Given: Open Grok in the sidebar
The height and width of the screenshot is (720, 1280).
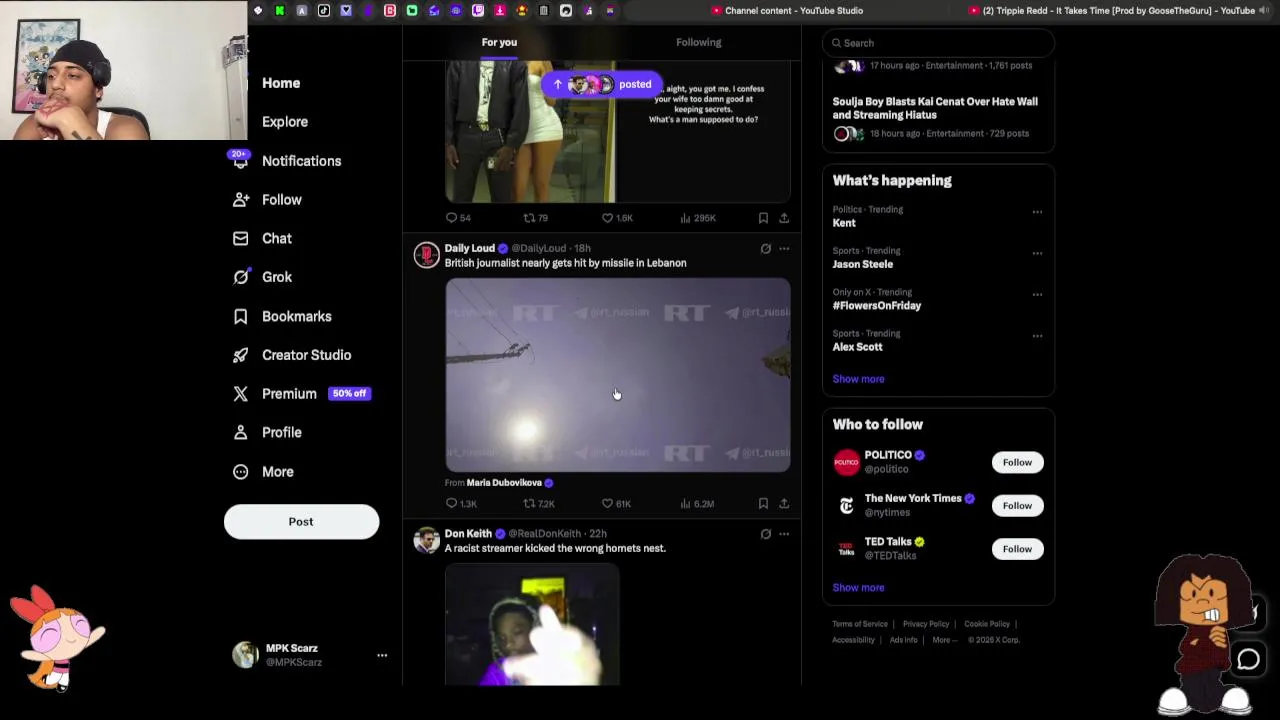Looking at the screenshot, I should tap(276, 277).
